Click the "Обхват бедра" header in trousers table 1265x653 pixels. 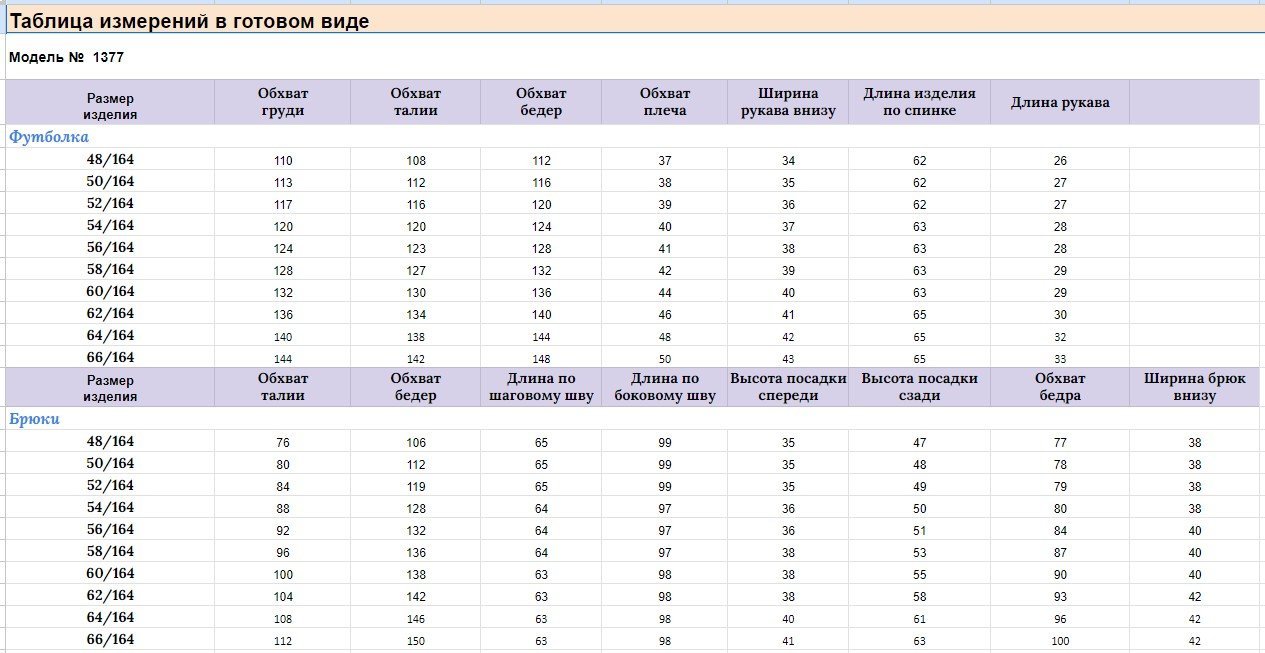[x=1060, y=387]
